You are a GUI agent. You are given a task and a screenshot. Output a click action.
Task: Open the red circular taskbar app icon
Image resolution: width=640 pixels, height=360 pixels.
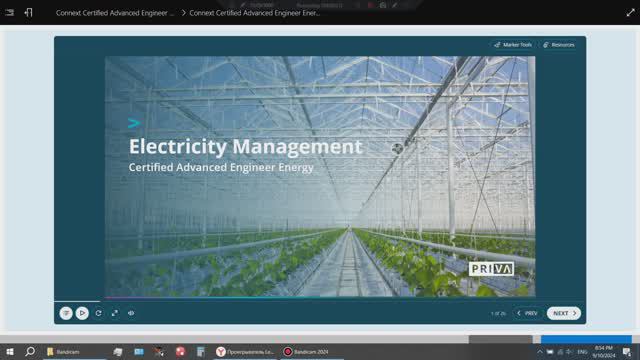pos(180,352)
